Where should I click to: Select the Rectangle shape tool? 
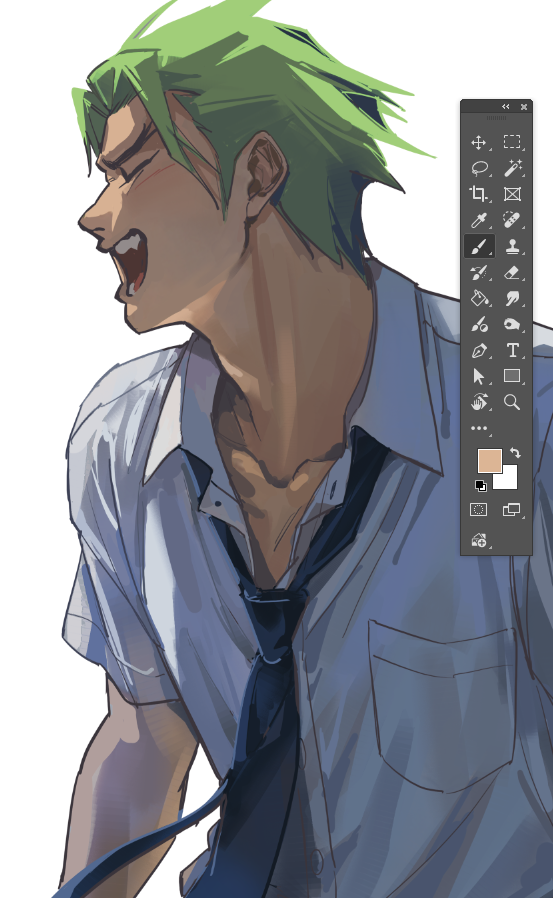(x=512, y=376)
